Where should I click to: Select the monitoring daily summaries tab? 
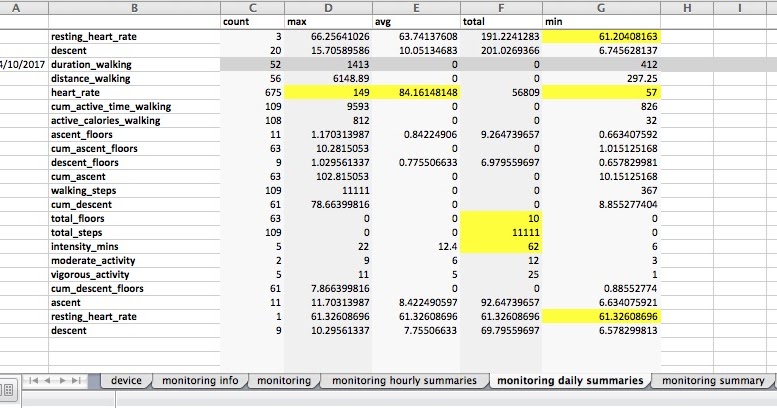570,380
